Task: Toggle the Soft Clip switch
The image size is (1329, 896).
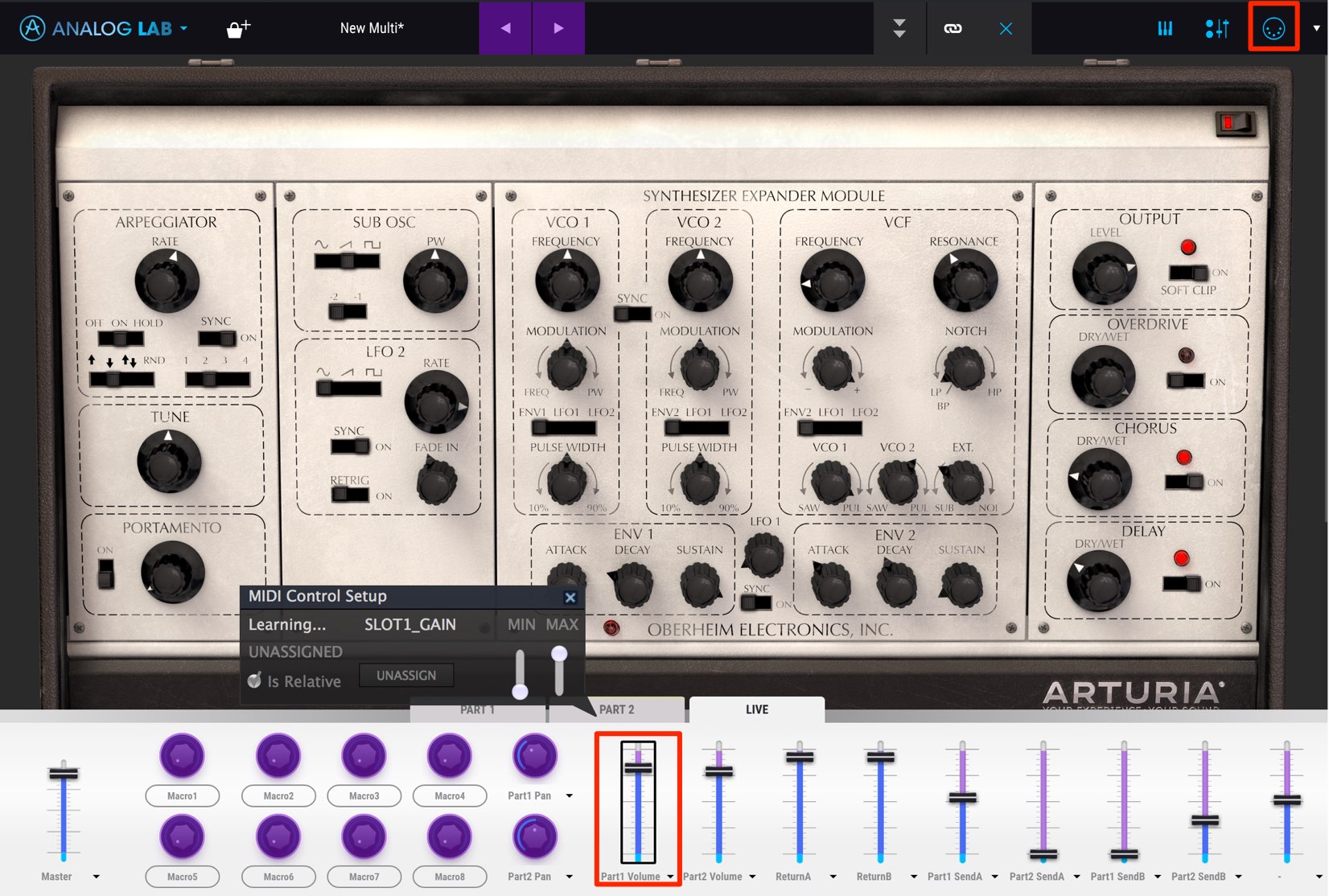Action: pos(1189,272)
